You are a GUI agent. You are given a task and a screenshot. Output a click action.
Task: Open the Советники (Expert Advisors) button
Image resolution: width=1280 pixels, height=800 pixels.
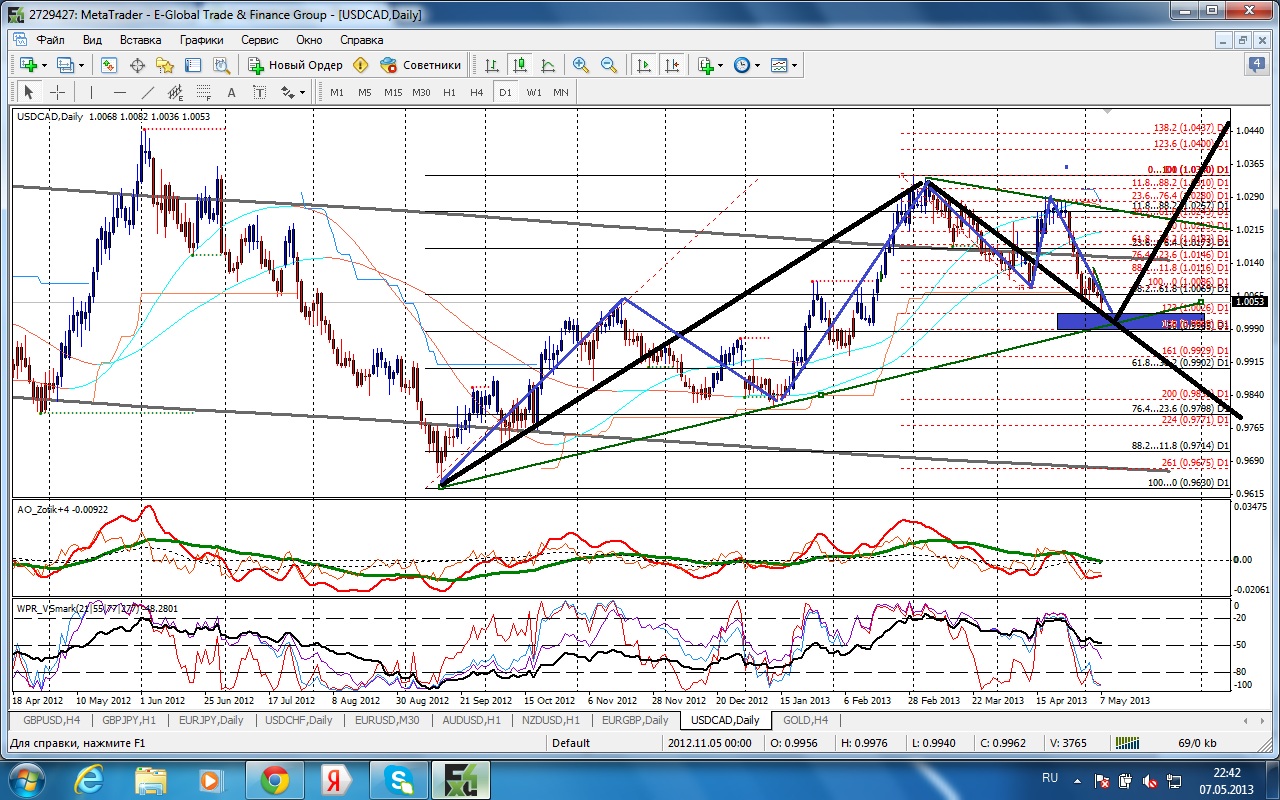421,65
